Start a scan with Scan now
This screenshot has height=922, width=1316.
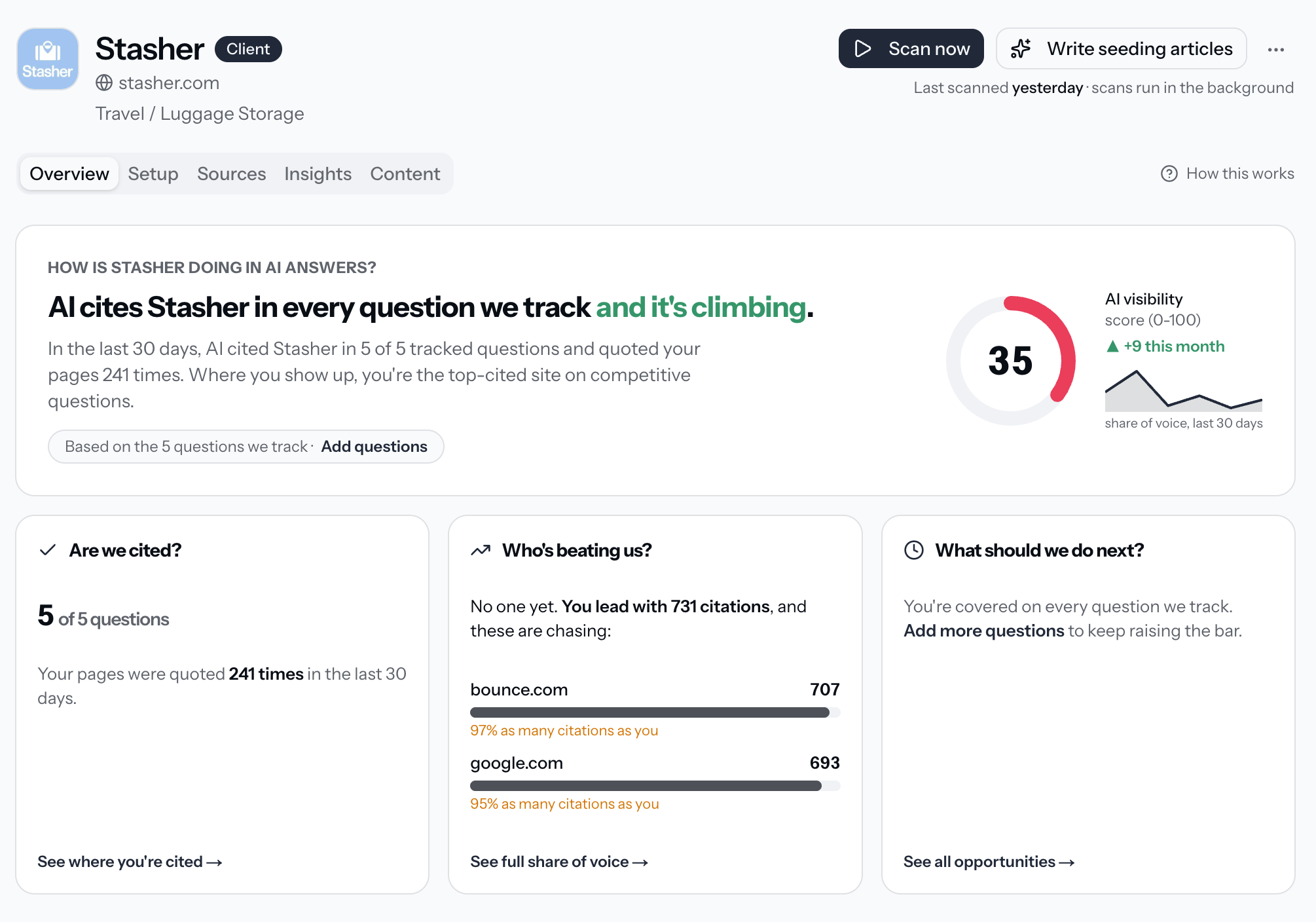click(x=911, y=48)
